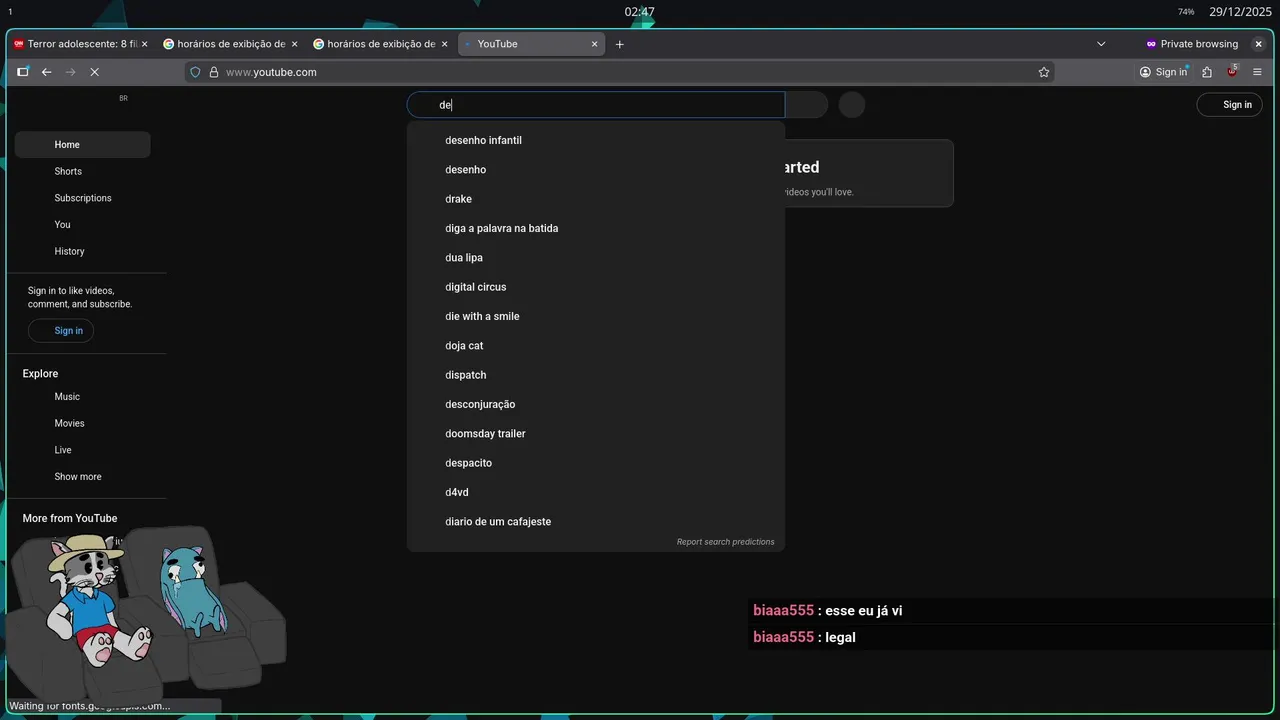Choose suggestion drake
This screenshot has width=1280, height=720.
coord(596,199)
